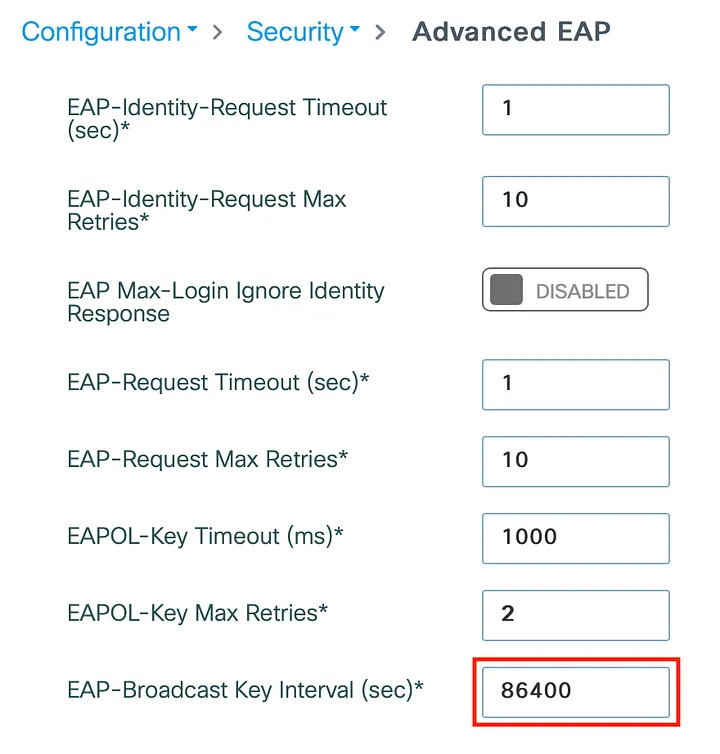Focus the EAP-Identity-Request Timeout input field
The height and width of the screenshot is (754, 720).
point(575,109)
